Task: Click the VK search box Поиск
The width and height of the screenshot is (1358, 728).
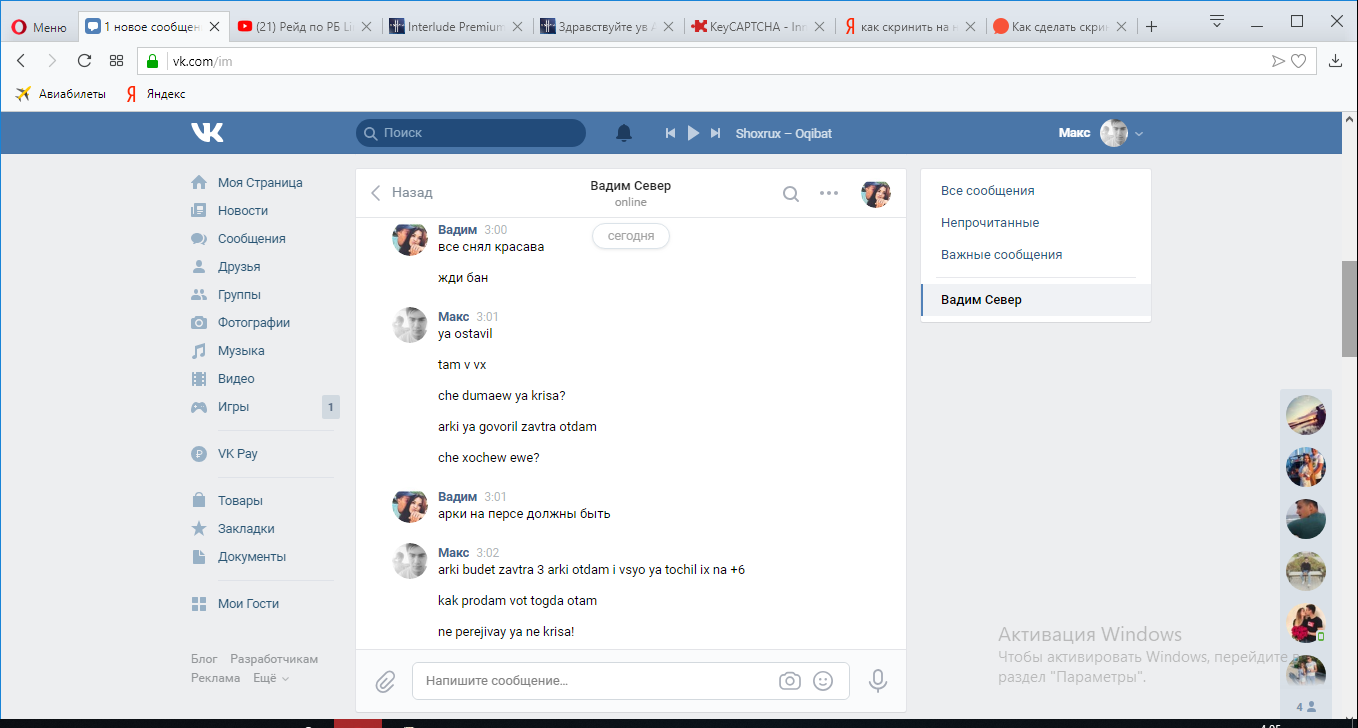Action: click(x=470, y=133)
